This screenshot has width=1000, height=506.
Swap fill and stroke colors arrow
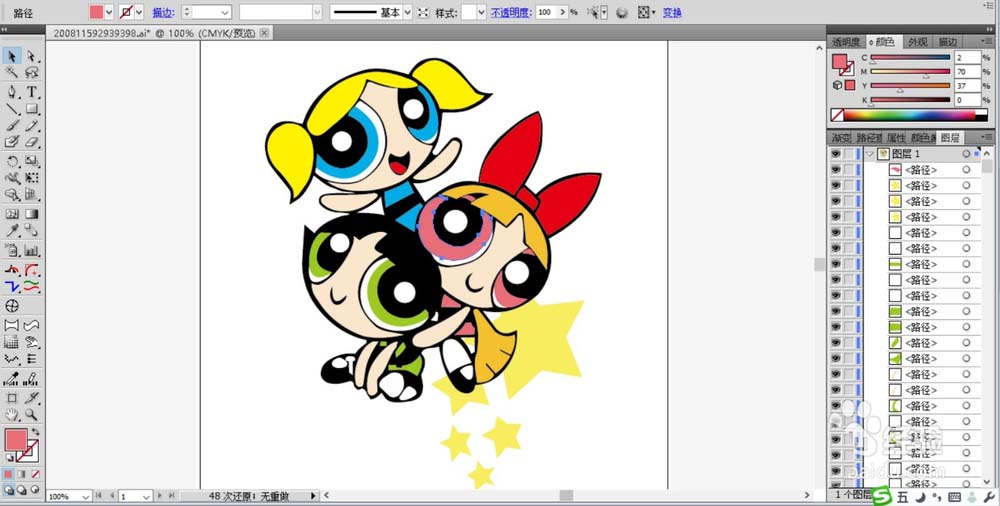(35, 432)
